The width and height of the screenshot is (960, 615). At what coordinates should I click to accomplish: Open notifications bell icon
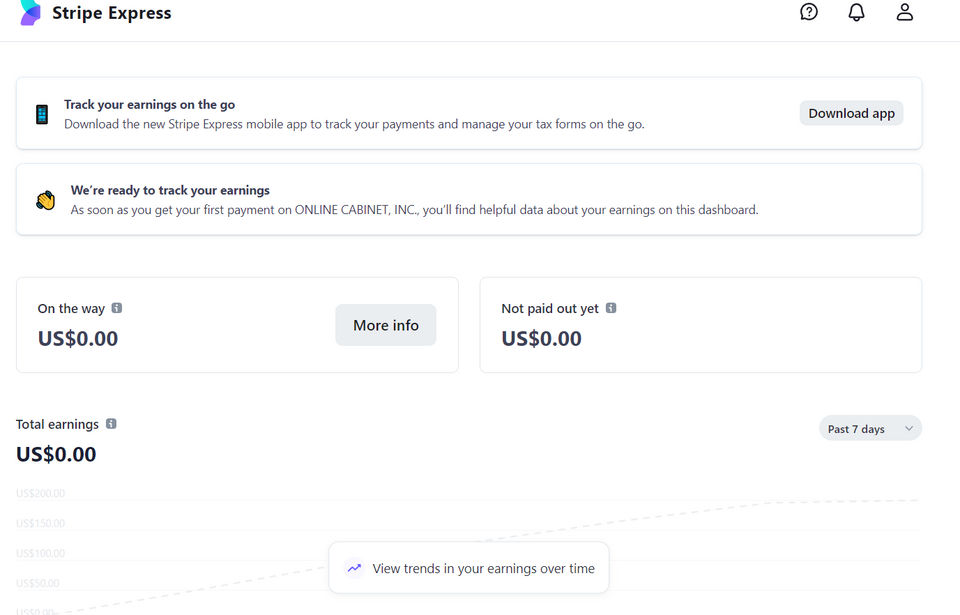857,12
